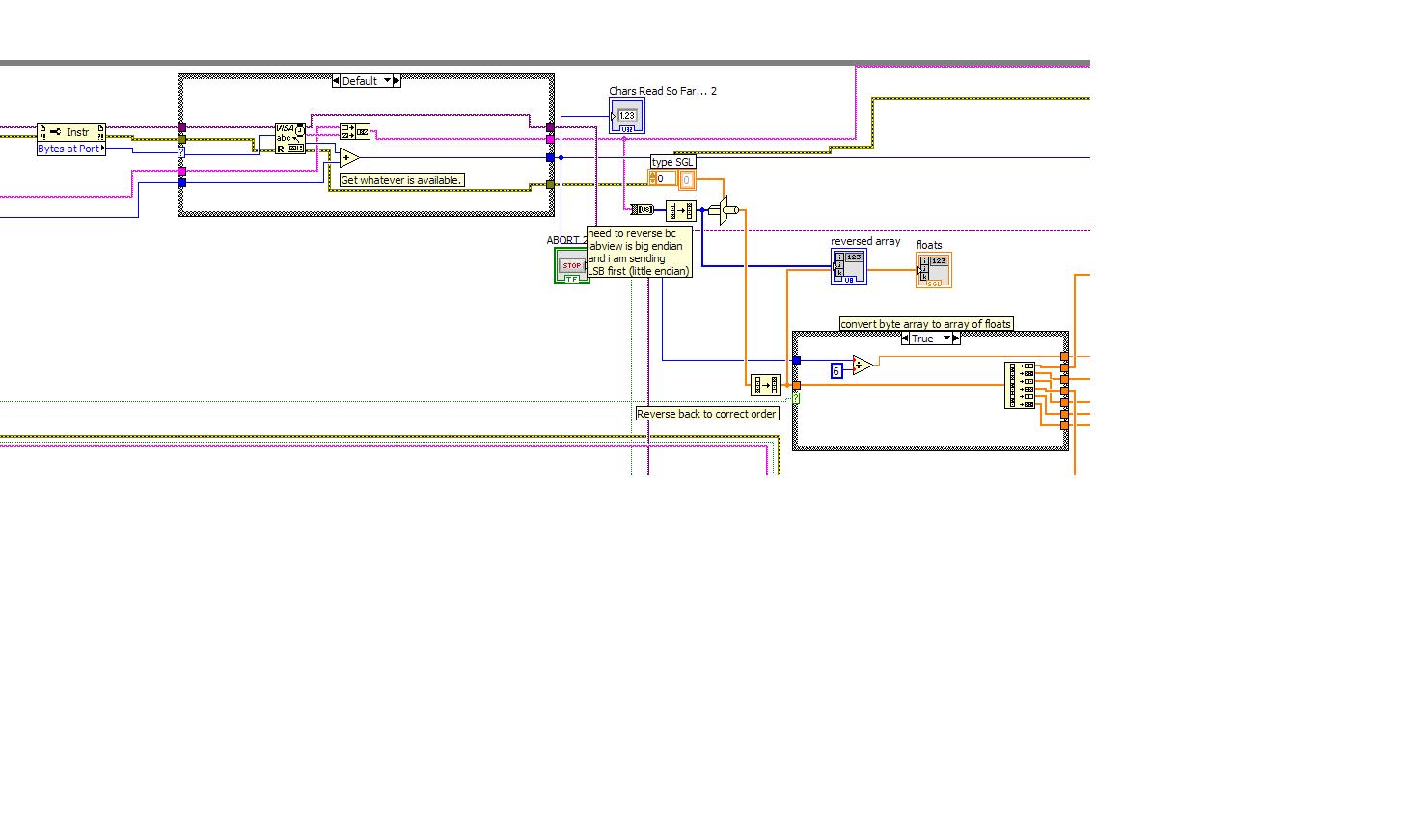The image size is (1424, 840).
Task: Select the Decimate 1D Array node
Action: pos(1020,385)
